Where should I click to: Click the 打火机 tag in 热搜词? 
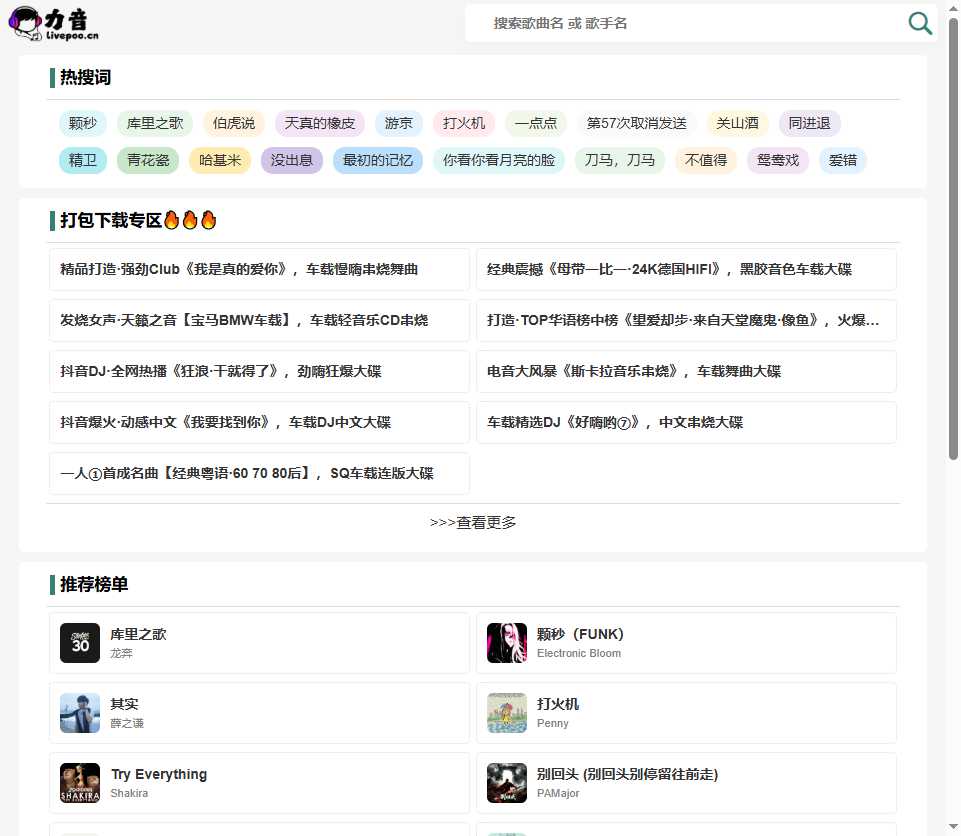pos(464,123)
